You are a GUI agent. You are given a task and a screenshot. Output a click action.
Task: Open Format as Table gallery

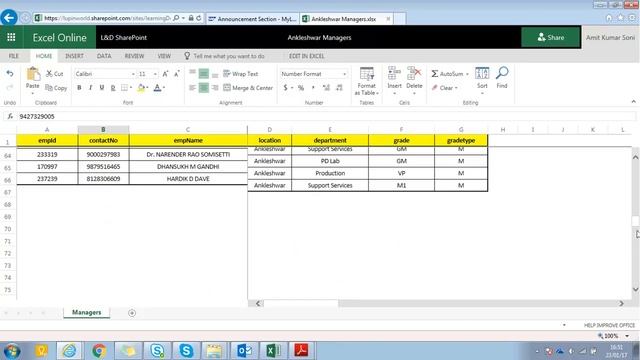367,81
